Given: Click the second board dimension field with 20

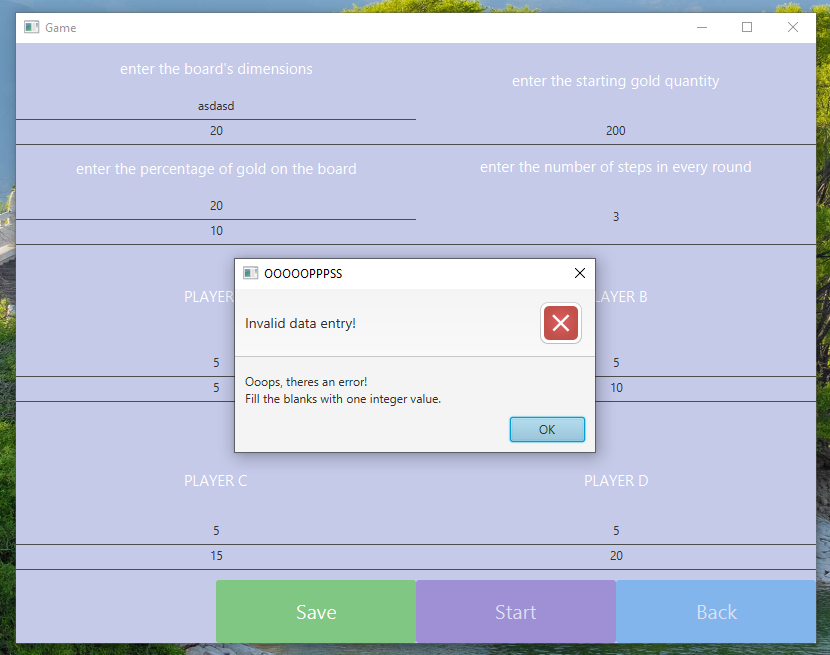Looking at the screenshot, I should point(216,131).
